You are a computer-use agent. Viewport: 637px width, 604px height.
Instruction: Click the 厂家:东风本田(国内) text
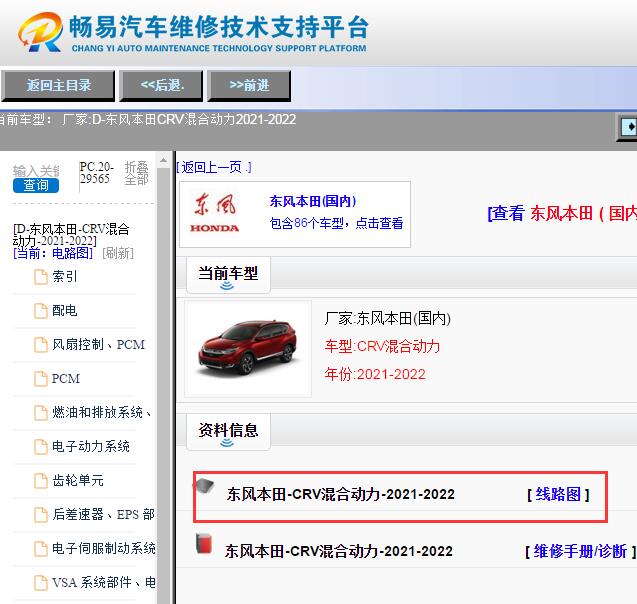point(388,318)
